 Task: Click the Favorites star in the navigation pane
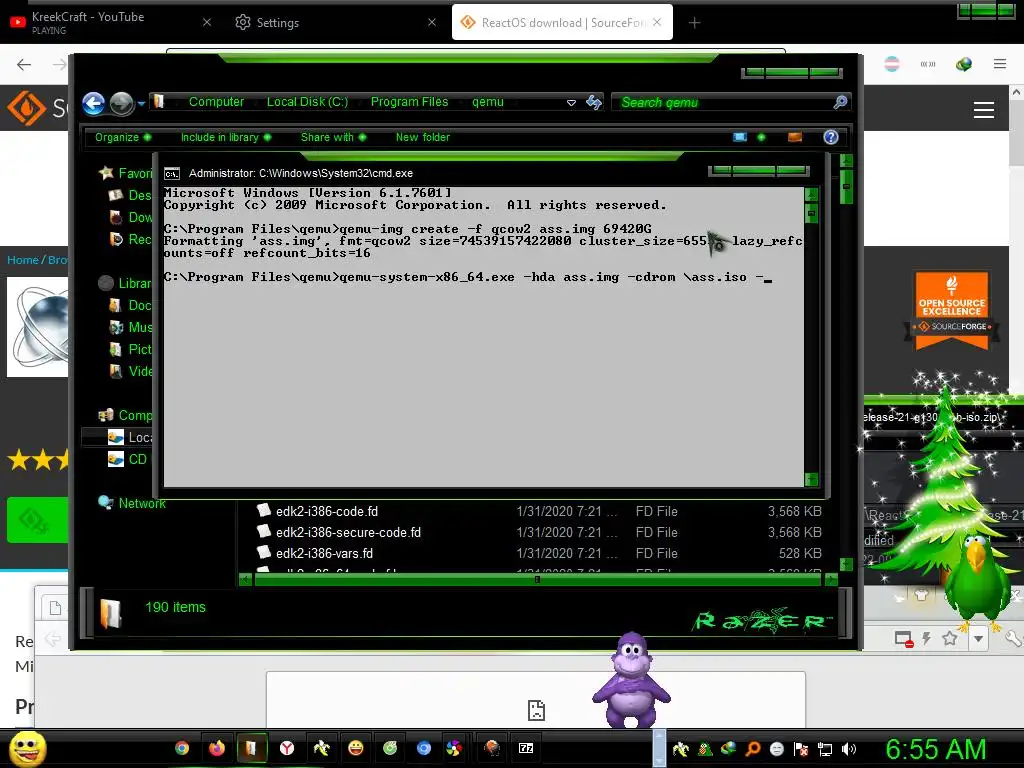click(106, 173)
